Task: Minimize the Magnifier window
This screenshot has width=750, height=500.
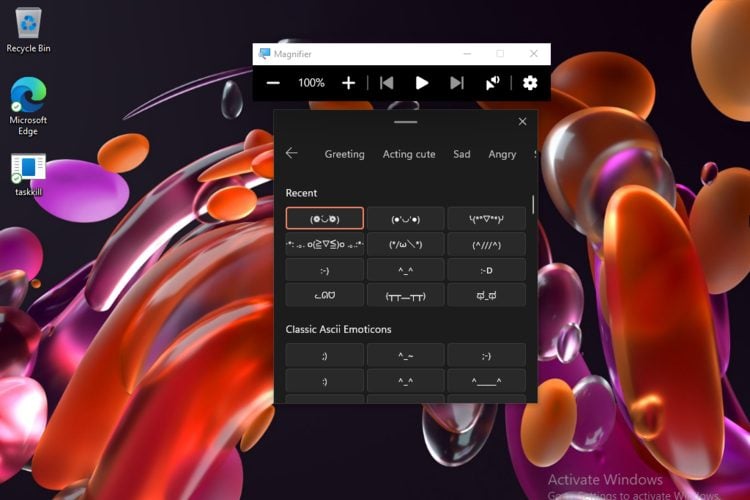Action: (467, 54)
